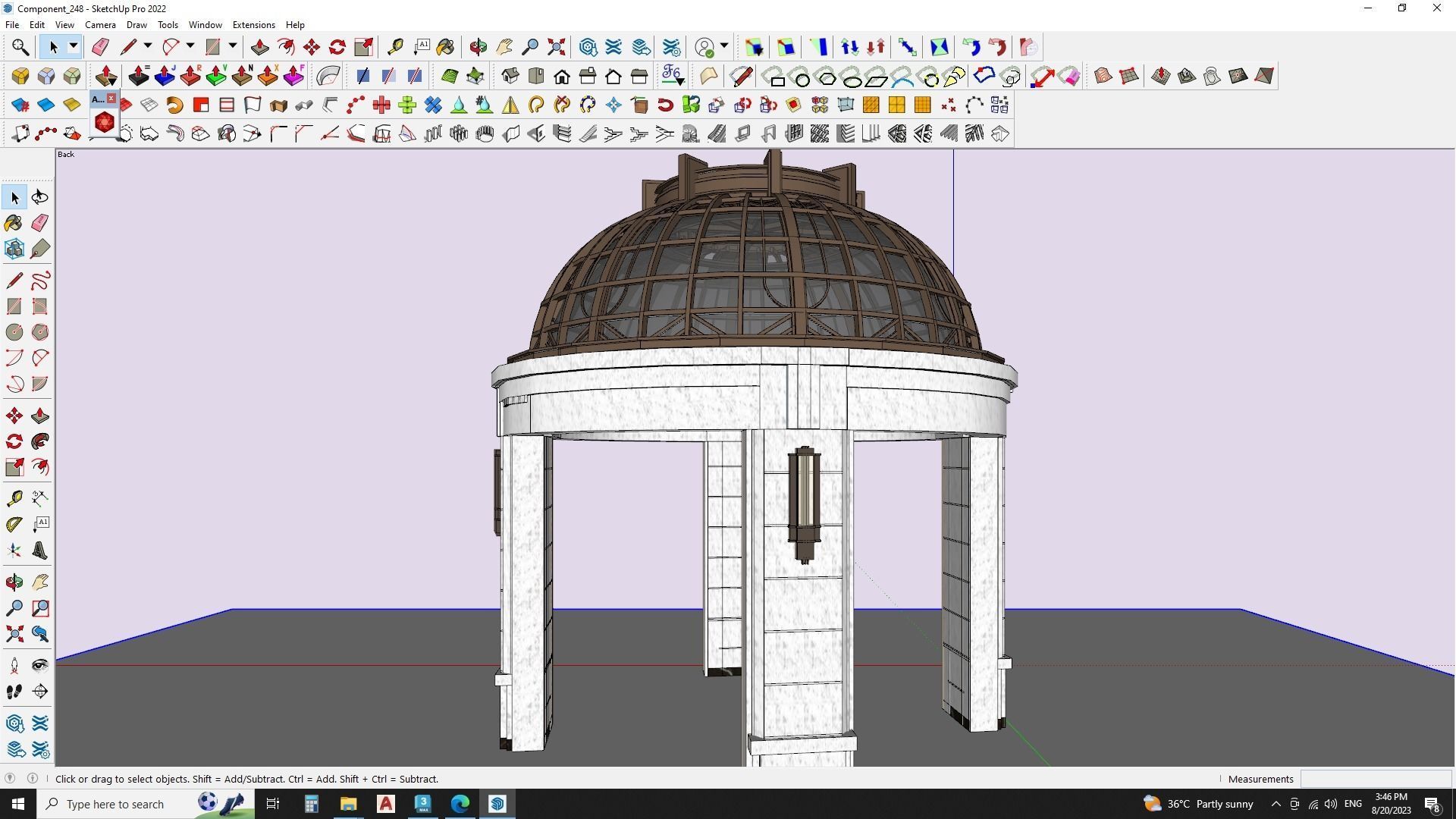Click the Tag tool in left panel
1456x819 pixels.
click(40, 249)
